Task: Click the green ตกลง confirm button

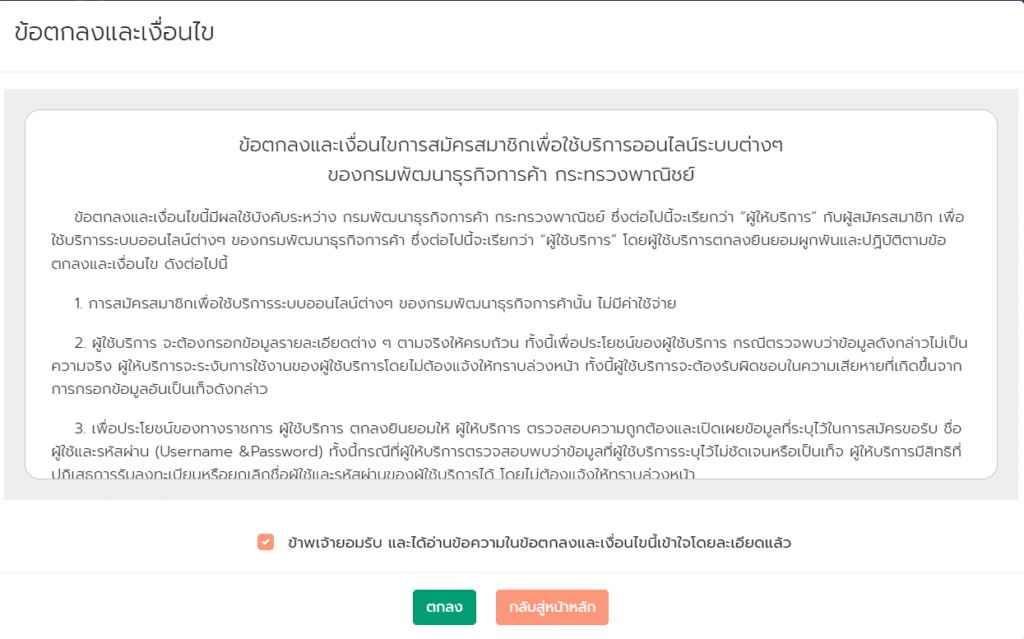Action: tap(444, 607)
